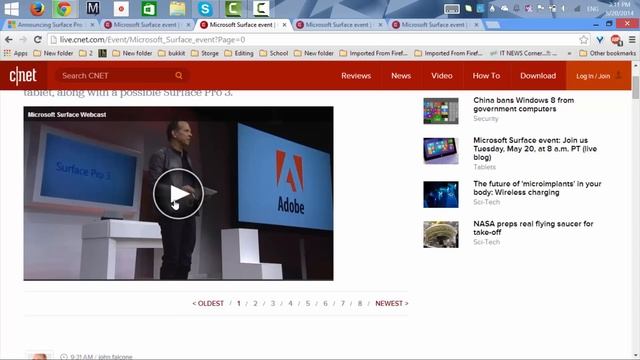Open Download in CNET navigation
Viewport: 640px width, 360px height.
click(538, 76)
